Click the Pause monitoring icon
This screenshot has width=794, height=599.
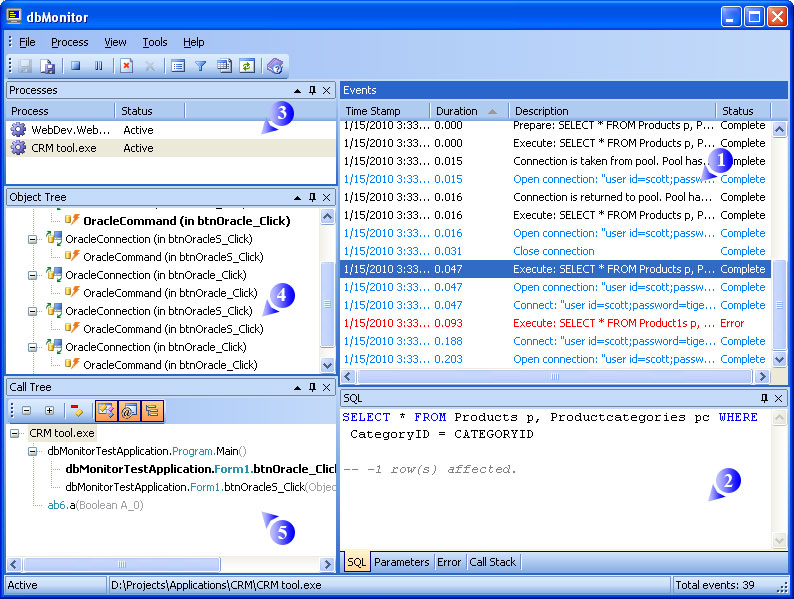pyautogui.click(x=99, y=66)
